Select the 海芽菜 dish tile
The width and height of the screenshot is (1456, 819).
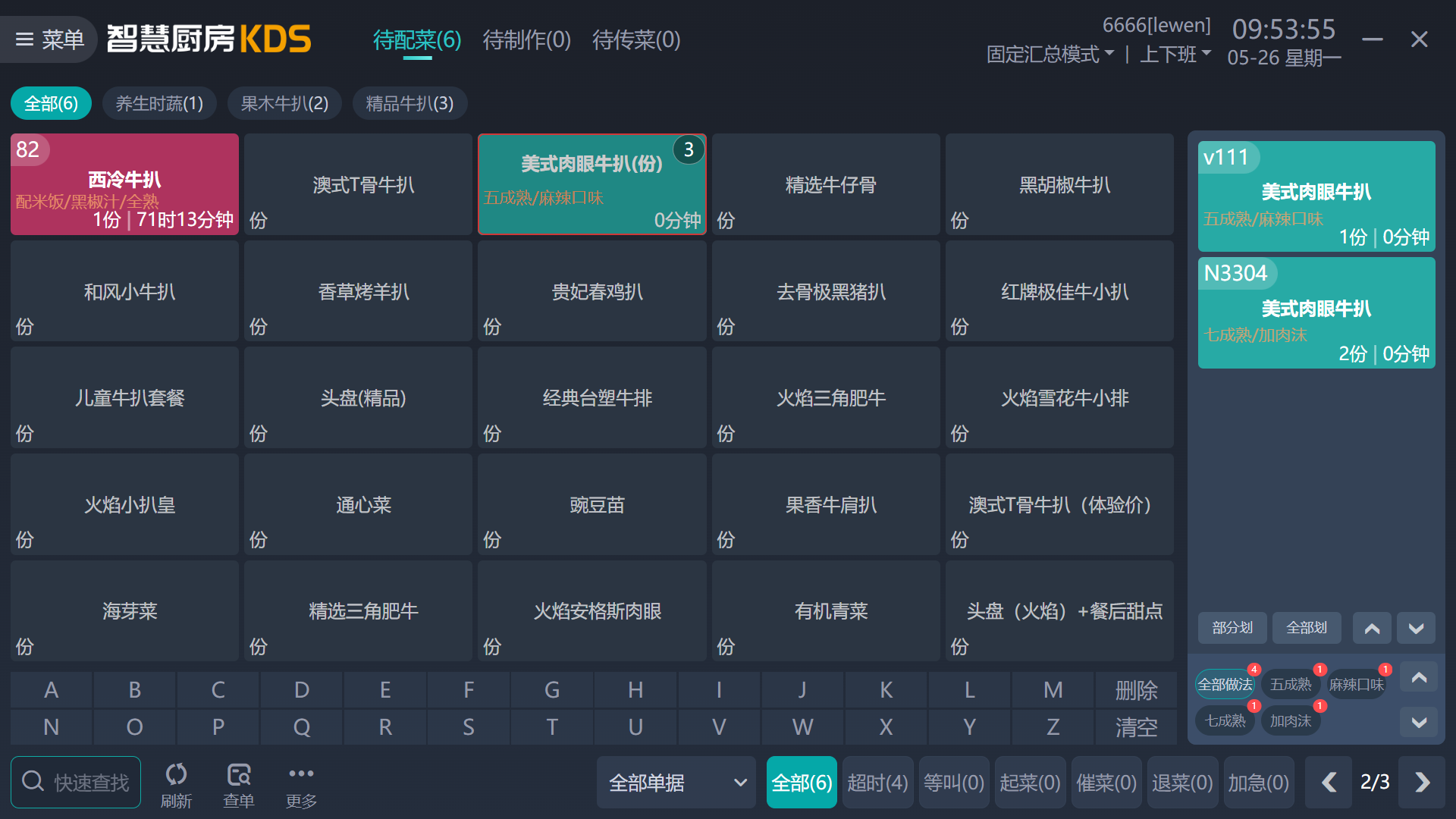pyautogui.click(x=124, y=610)
